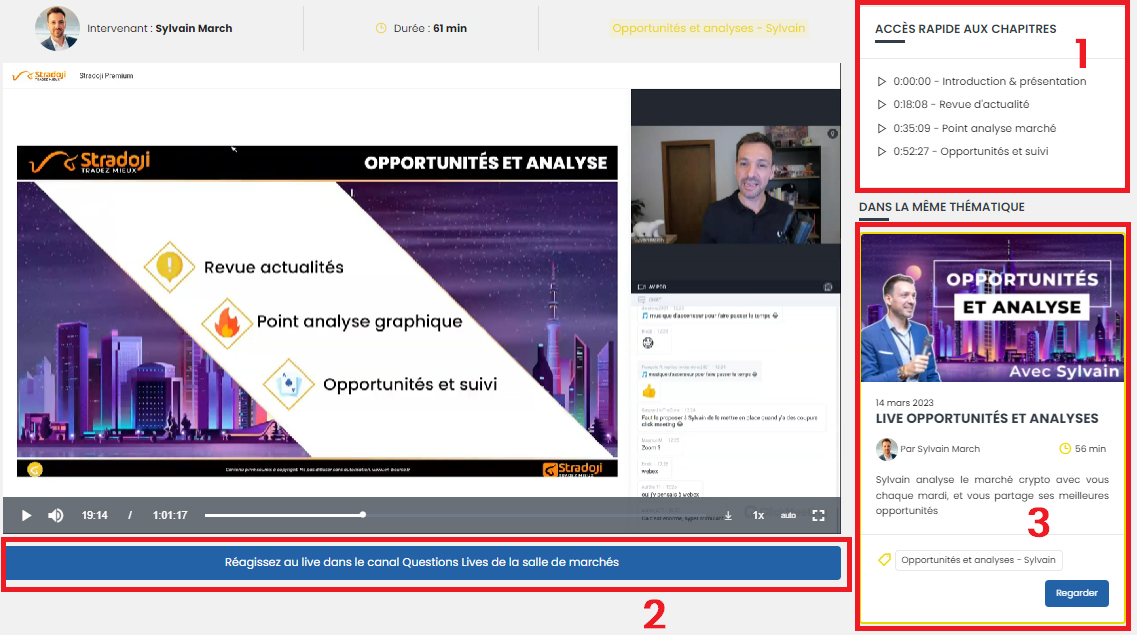Open the Opportunités et Analyse card thumbnail
This screenshot has width=1137, height=635.
point(992,307)
